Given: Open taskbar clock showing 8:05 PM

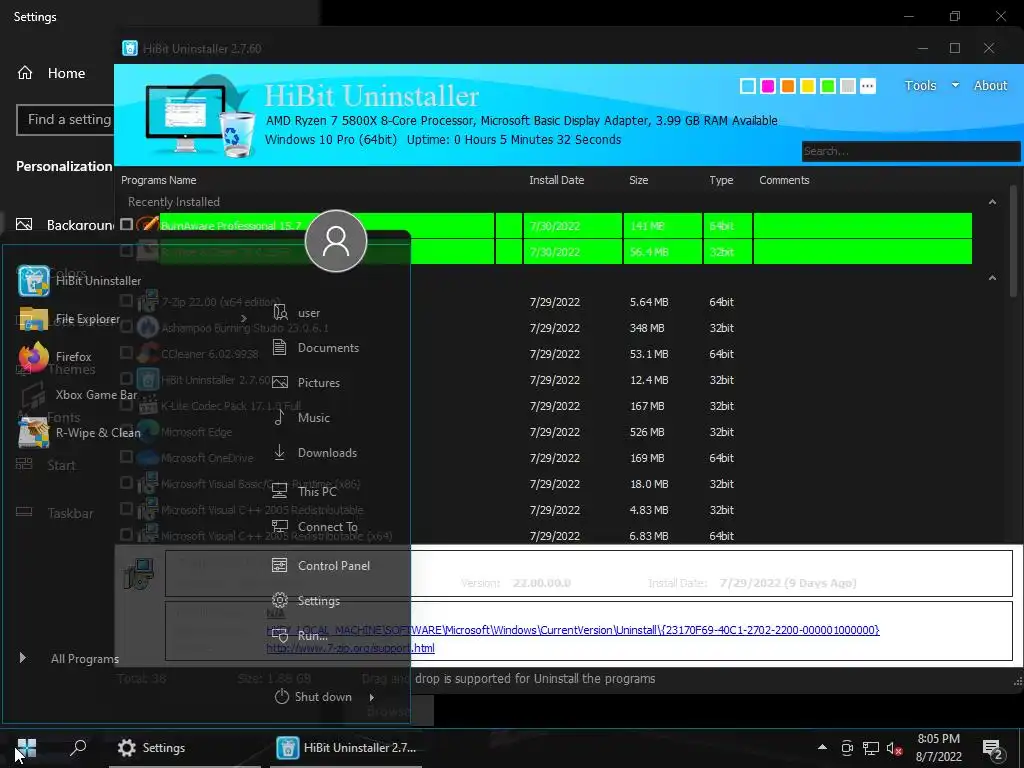Looking at the screenshot, I should point(938,748).
